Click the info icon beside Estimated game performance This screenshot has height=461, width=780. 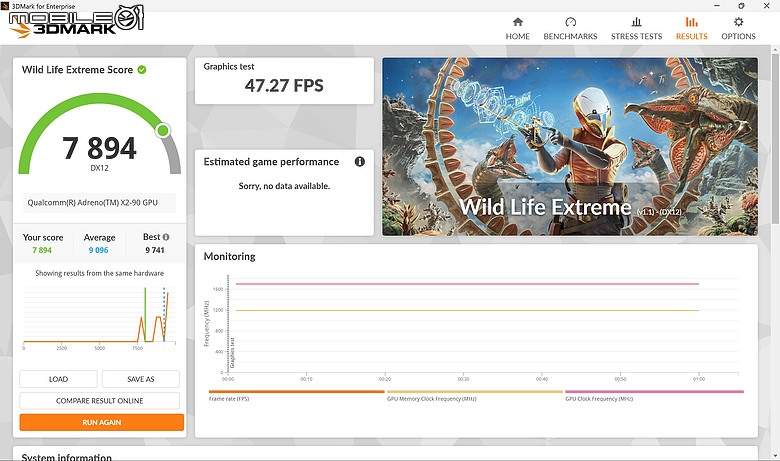[360, 162]
